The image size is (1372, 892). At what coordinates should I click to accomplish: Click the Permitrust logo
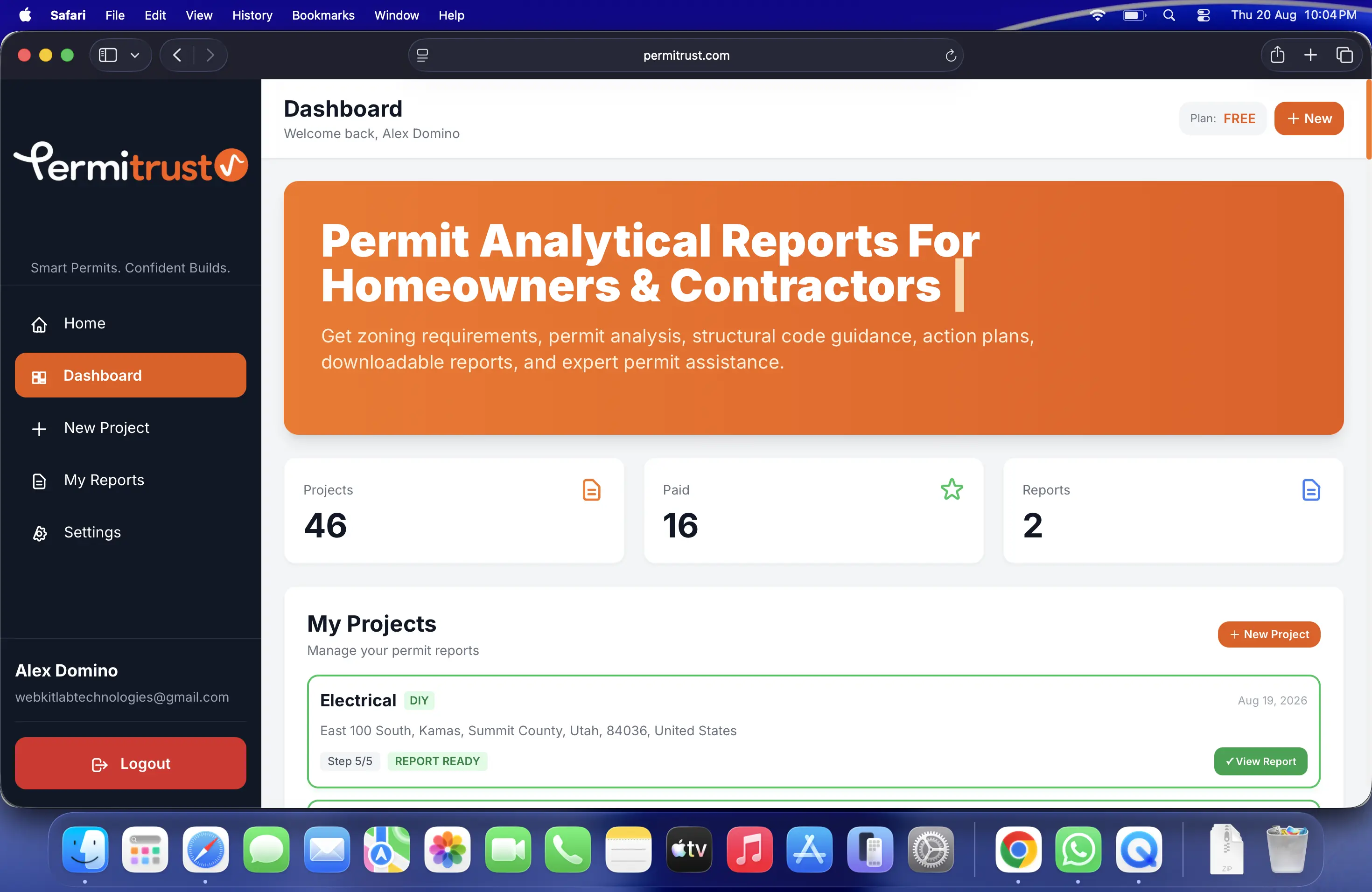[x=131, y=162]
